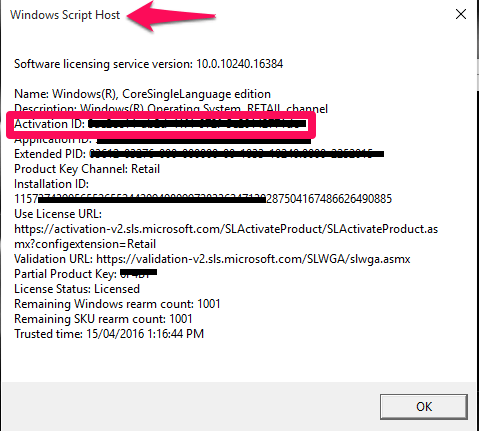Click the Use License URL label
This screenshot has width=479, height=431.
click(58, 214)
